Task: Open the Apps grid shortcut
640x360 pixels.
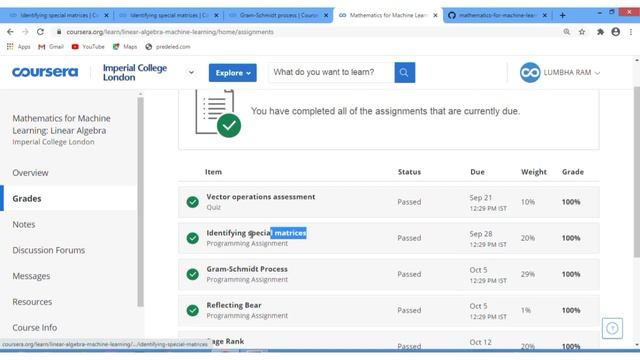Action: (18, 47)
